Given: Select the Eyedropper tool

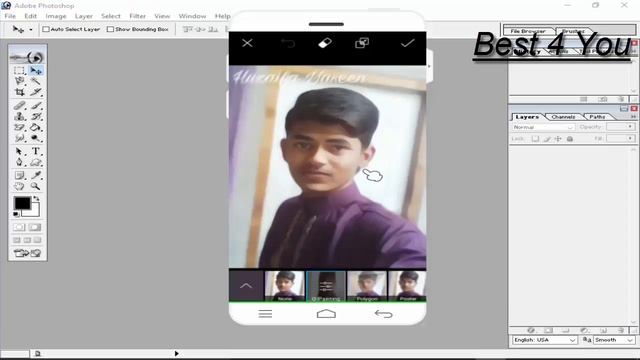Looking at the screenshot, I should [x=36, y=175].
